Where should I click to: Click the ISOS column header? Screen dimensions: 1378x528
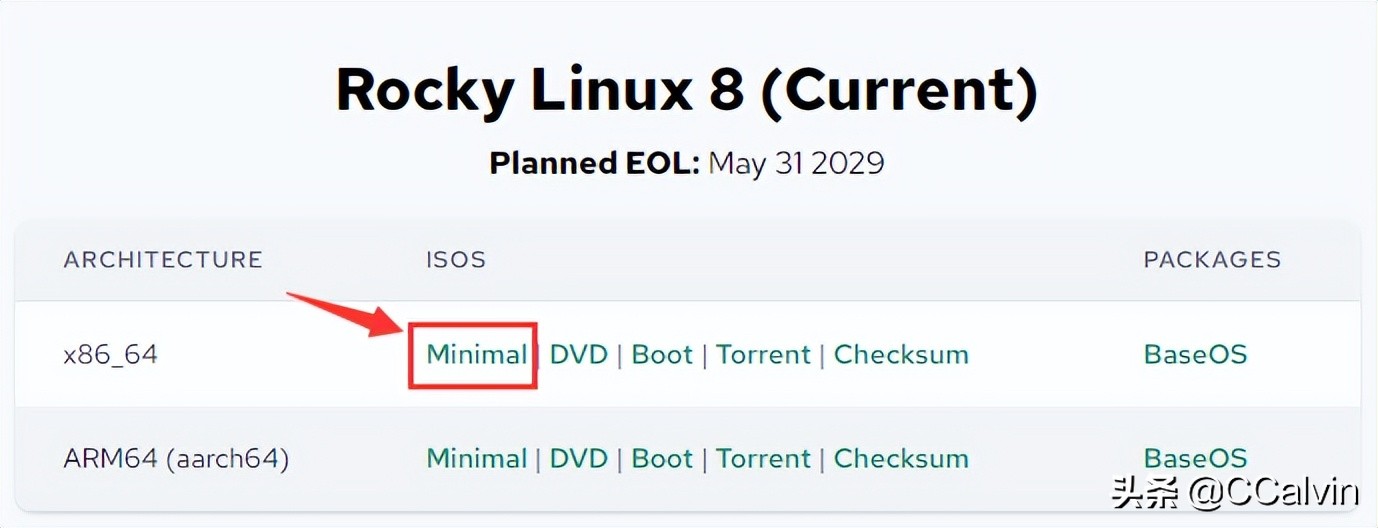[x=456, y=260]
